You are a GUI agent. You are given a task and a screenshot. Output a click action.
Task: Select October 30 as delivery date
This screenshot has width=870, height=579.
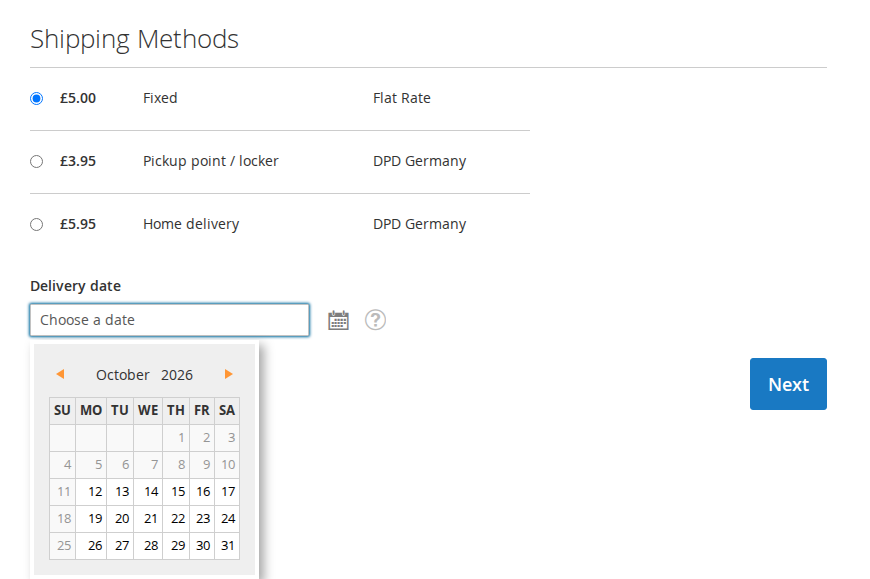pos(203,546)
